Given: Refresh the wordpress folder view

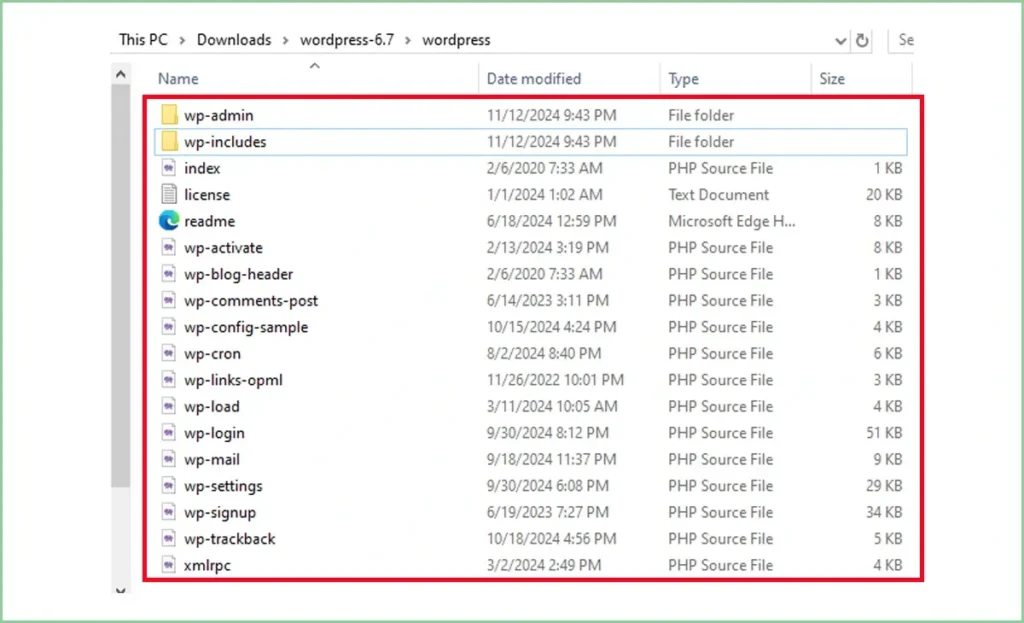Looking at the screenshot, I should click(862, 40).
